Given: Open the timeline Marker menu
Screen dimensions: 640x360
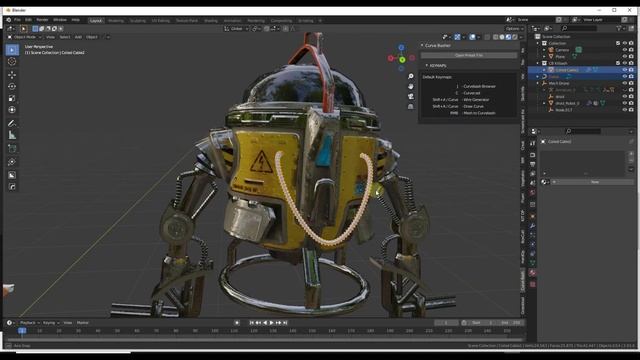Looking at the screenshot, I should click(82, 323).
